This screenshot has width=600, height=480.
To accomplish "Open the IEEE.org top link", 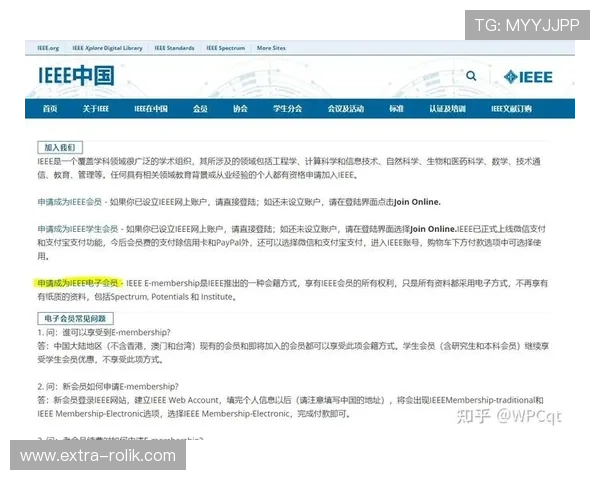I will point(48,48).
